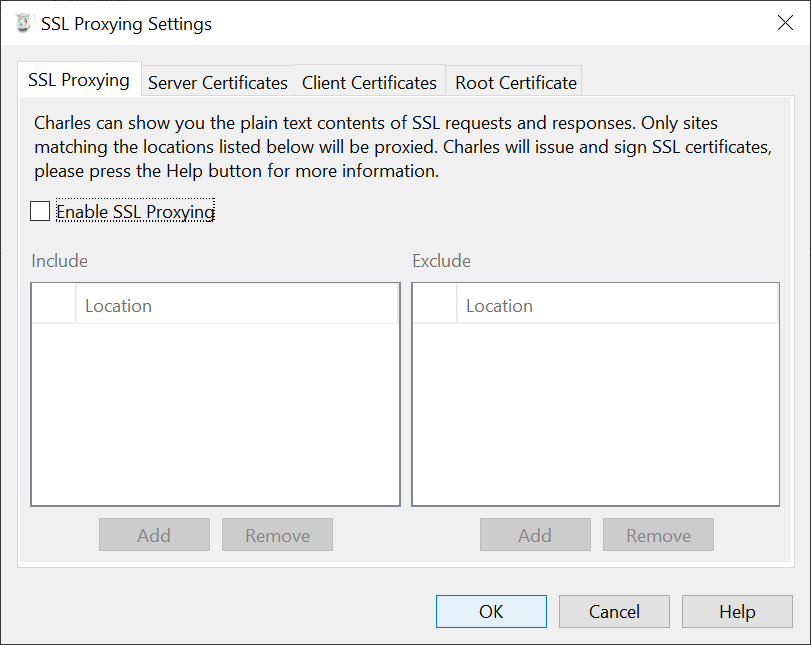811x645 pixels.
Task: Enable SSL Proxying checkbox
Action: tap(40, 212)
